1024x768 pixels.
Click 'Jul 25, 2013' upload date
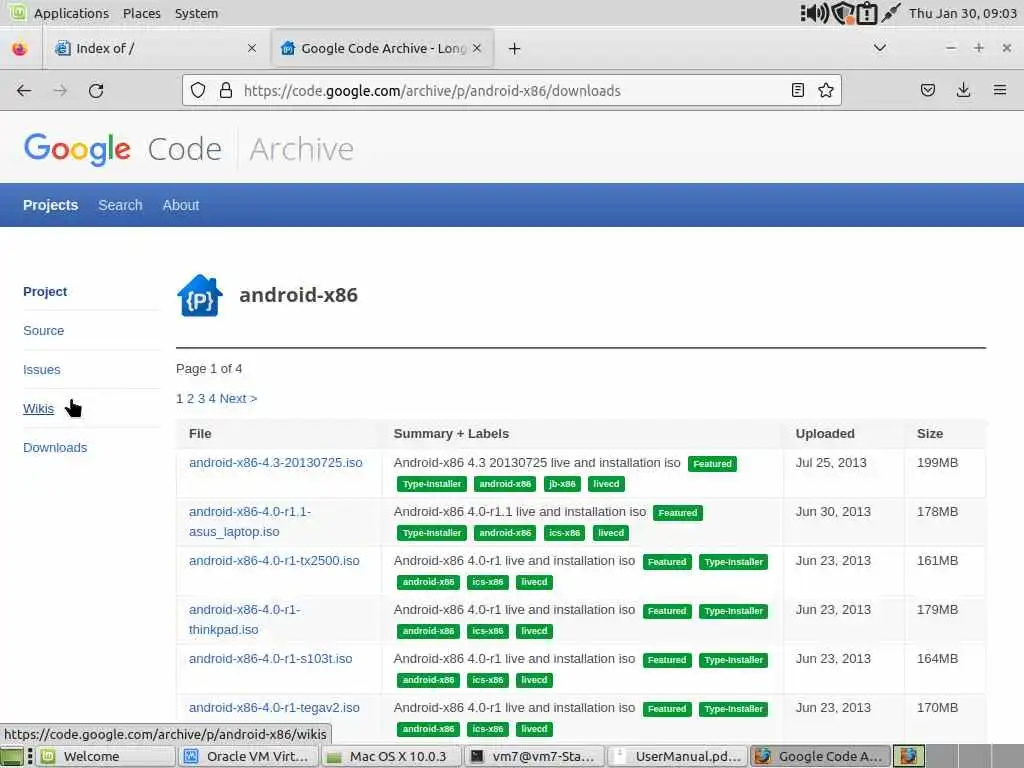(831, 462)
